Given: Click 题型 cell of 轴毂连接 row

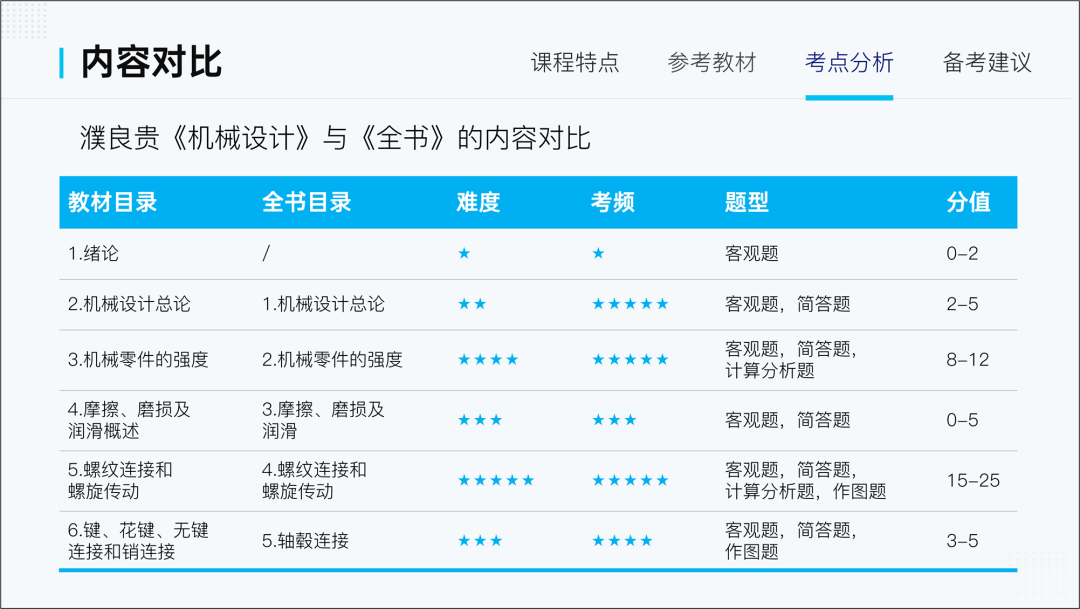Looking at the screenshot, I should coord(791,541).
